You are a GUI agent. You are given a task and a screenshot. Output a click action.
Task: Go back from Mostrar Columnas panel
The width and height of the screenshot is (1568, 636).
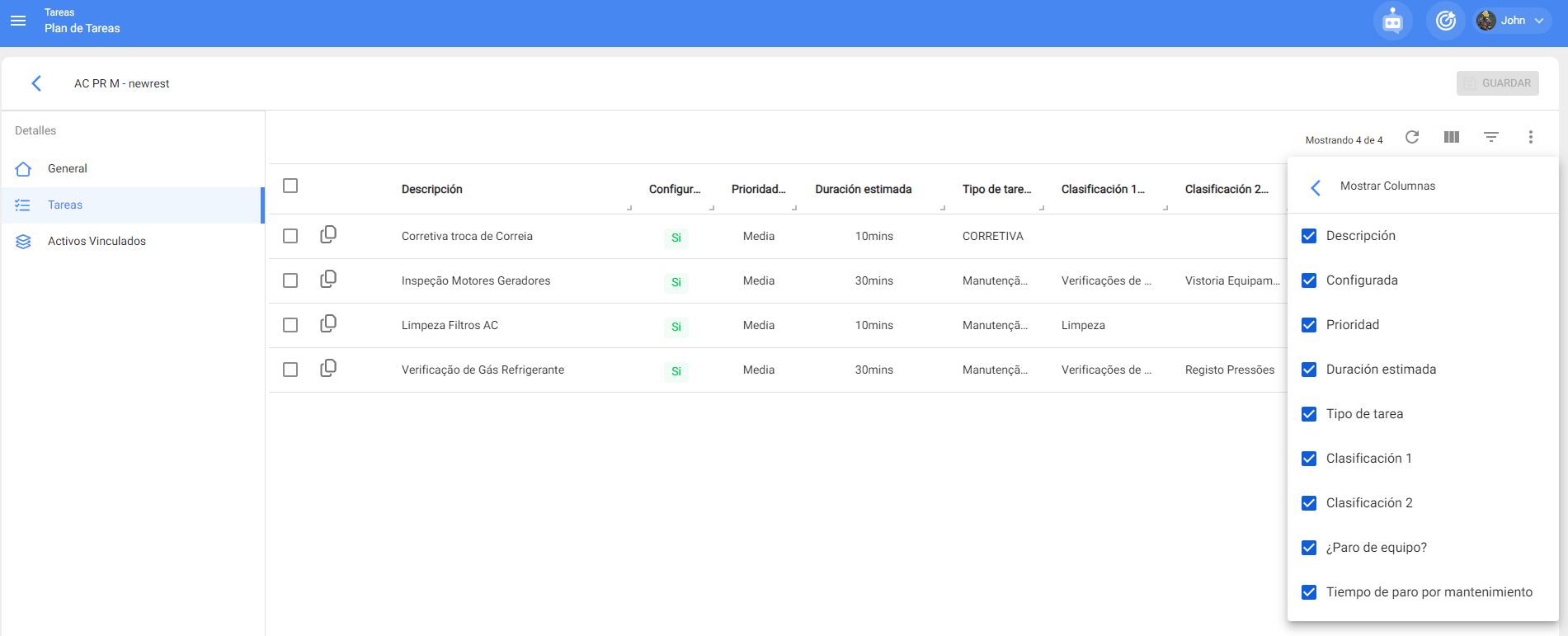[1316, 187]
